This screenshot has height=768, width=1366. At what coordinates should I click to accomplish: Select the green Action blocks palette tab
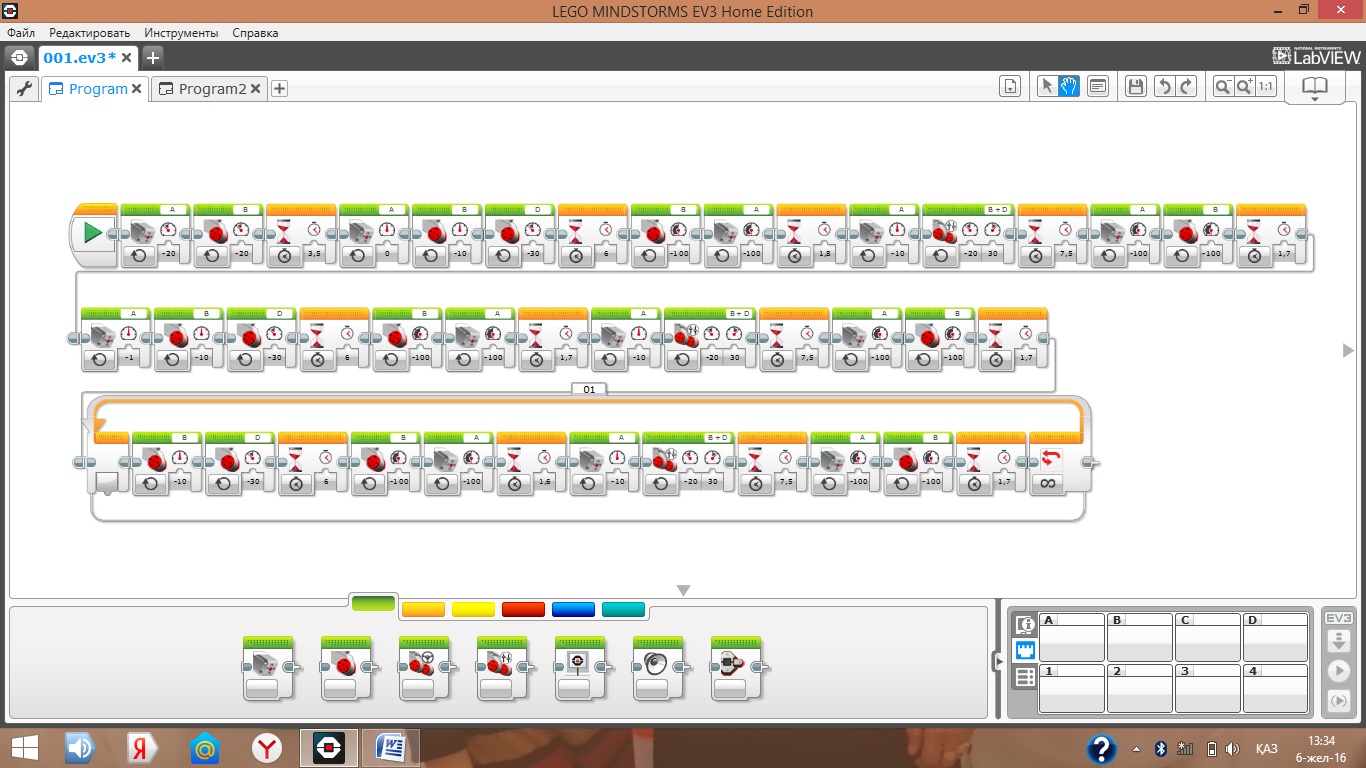coord(373,603)
